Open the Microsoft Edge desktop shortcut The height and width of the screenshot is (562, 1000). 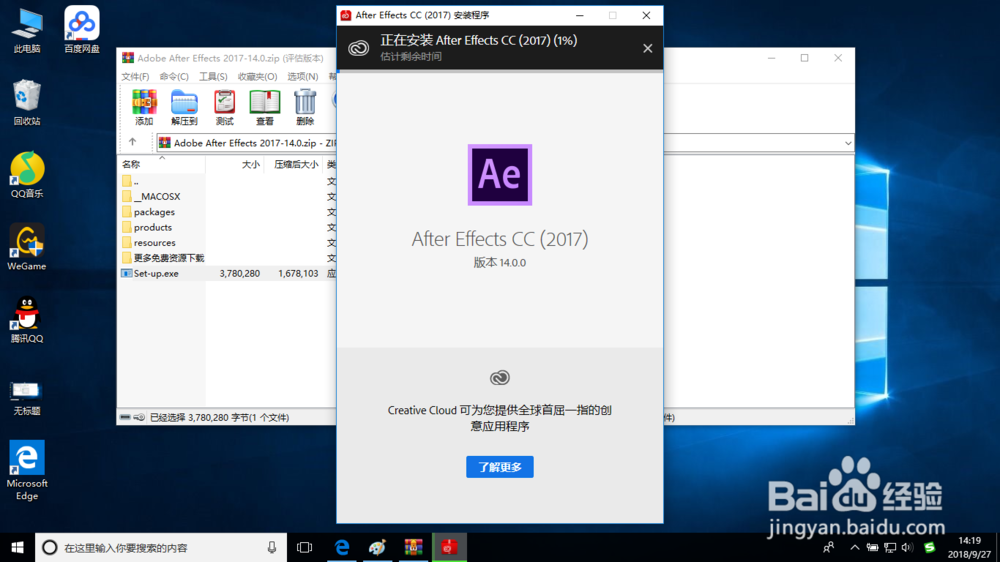27,471
